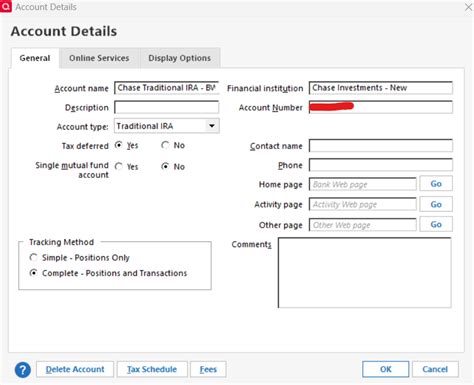Choose No for Single mutual fund account
This screenshot has width=474, height=385.
click(165, 166)
